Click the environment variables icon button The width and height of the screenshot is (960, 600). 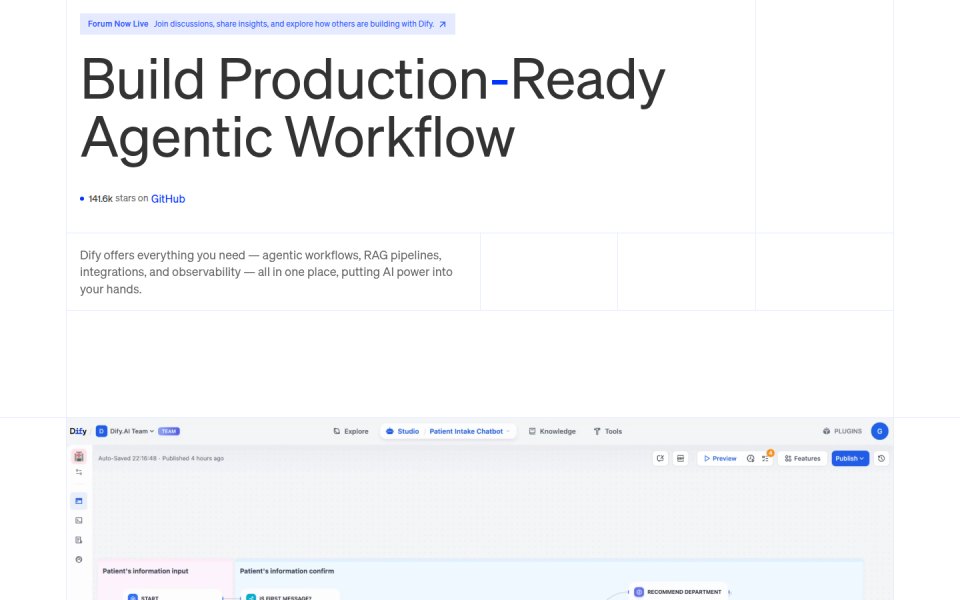[x=680, y=458]
